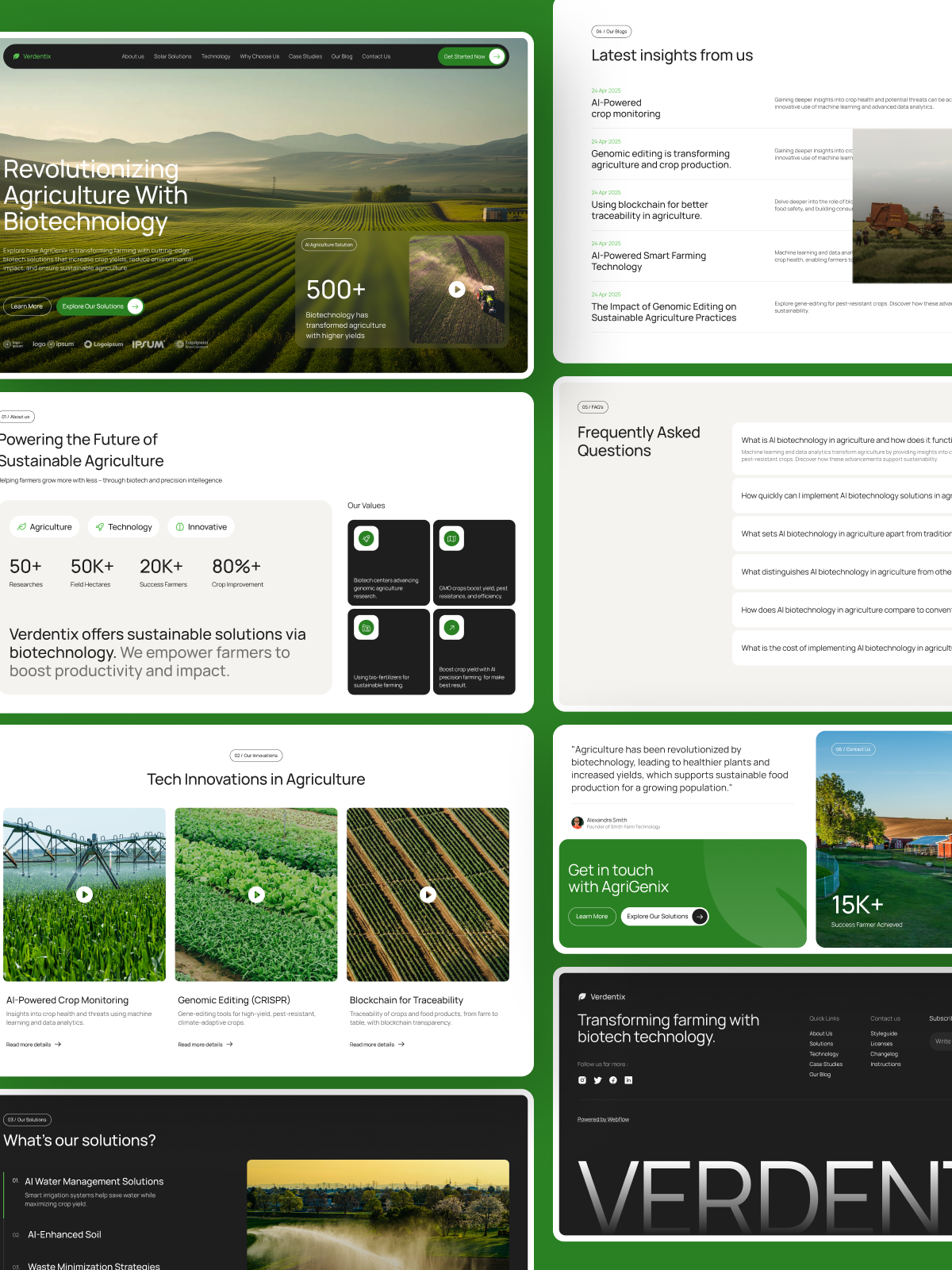Open Read more details under Blockchain for Traceability
The width and height of the screenshot is (952, 1270).
click(x=377, y=1045)
